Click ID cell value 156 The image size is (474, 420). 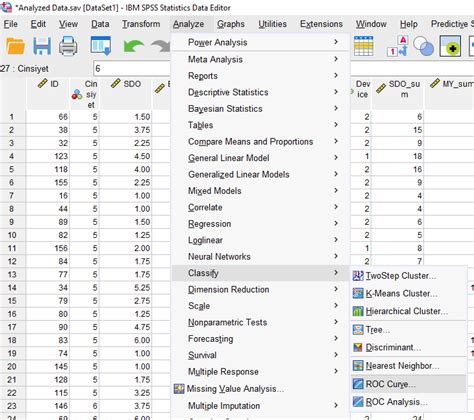48,248
